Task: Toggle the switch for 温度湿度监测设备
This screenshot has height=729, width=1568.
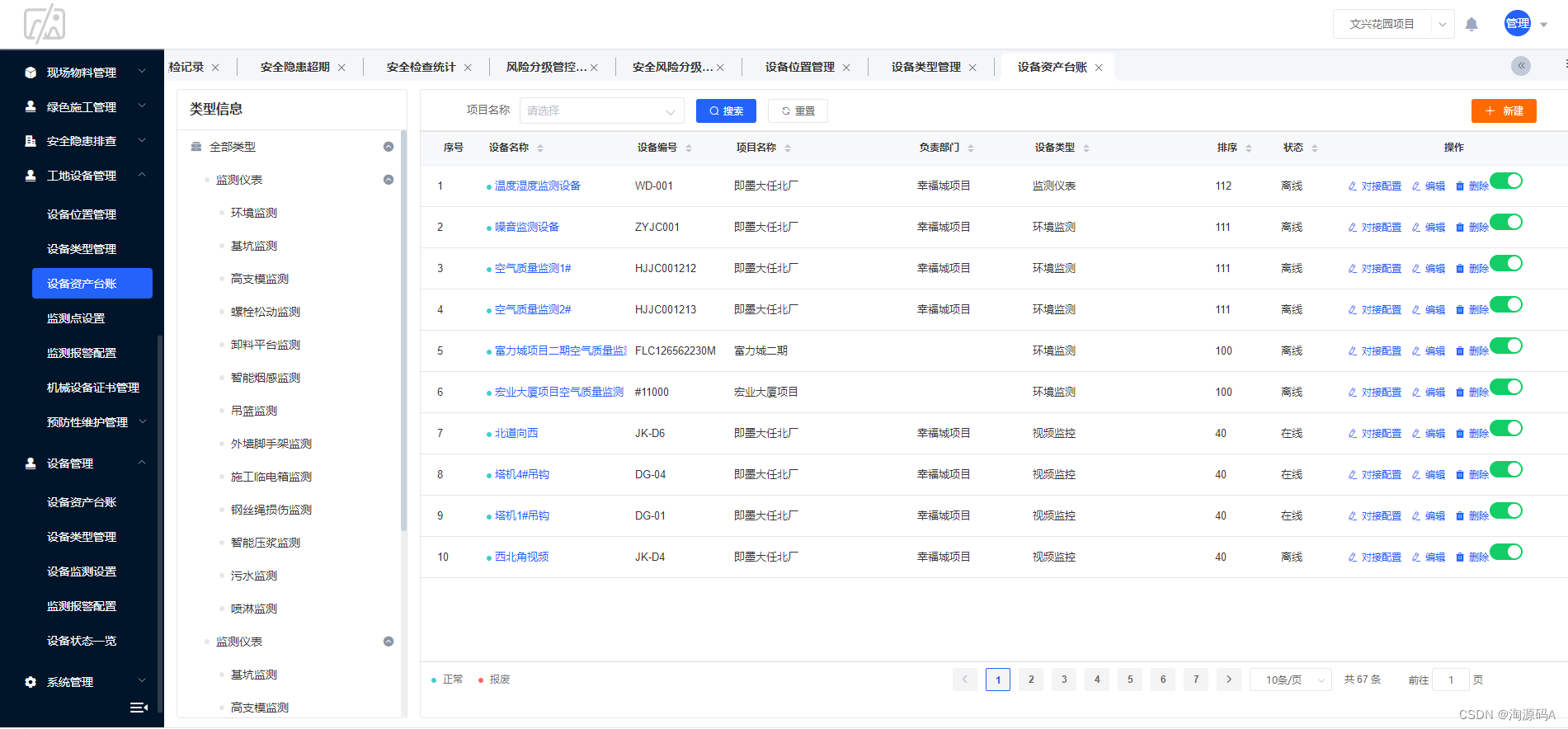Action: 1505,181
